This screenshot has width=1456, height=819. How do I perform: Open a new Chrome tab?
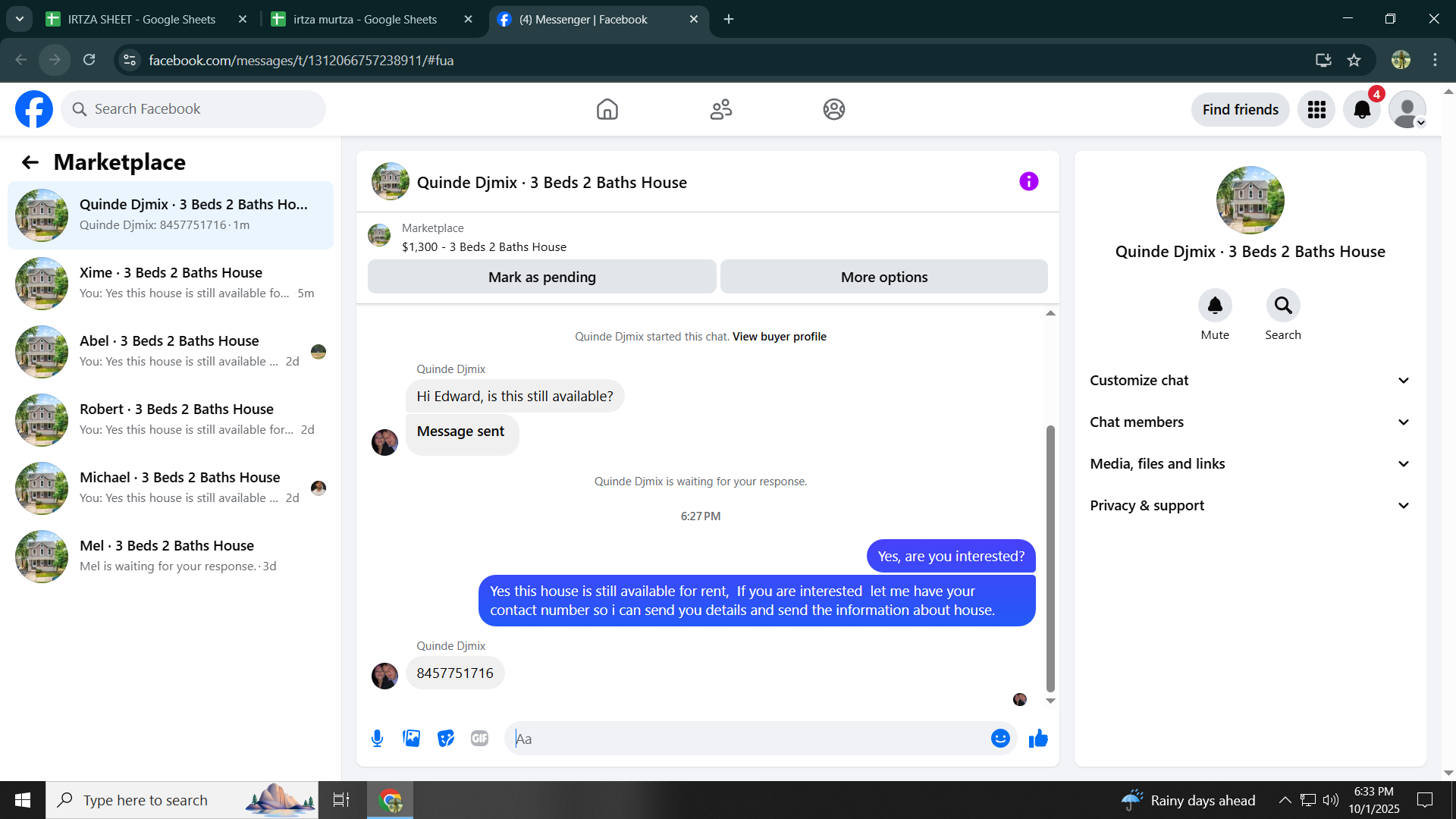click(729, 20)
